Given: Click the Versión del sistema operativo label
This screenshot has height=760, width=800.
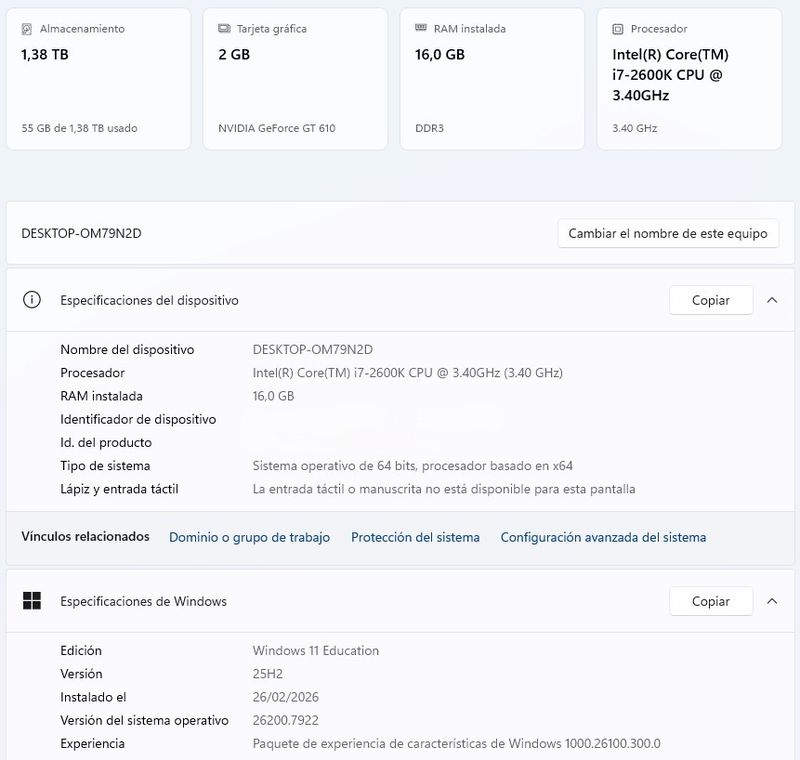Looking at the screenshot, I should point(144,720).
